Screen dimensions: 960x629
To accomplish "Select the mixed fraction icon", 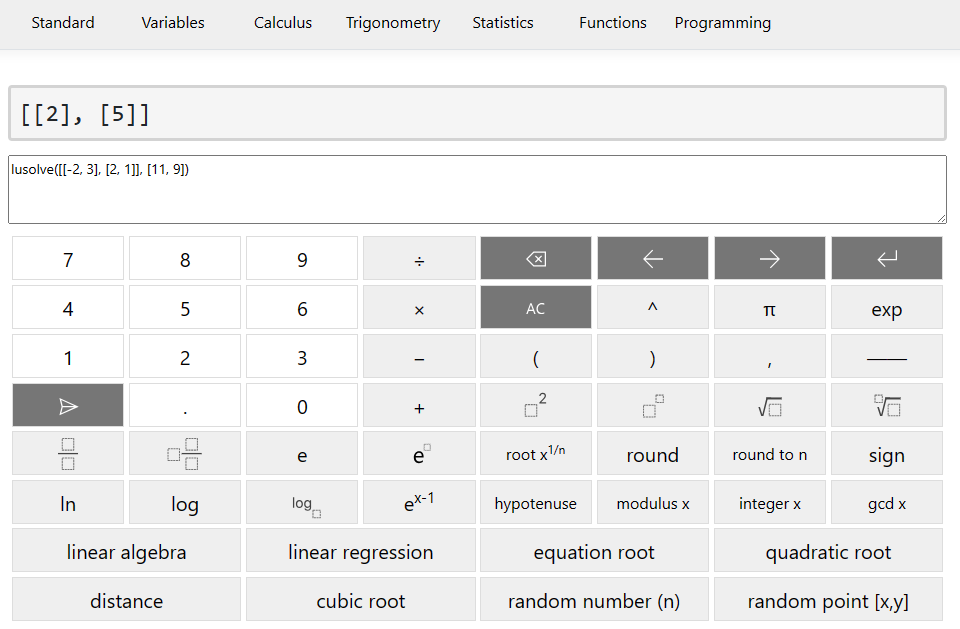I will (x=184, y=453).
